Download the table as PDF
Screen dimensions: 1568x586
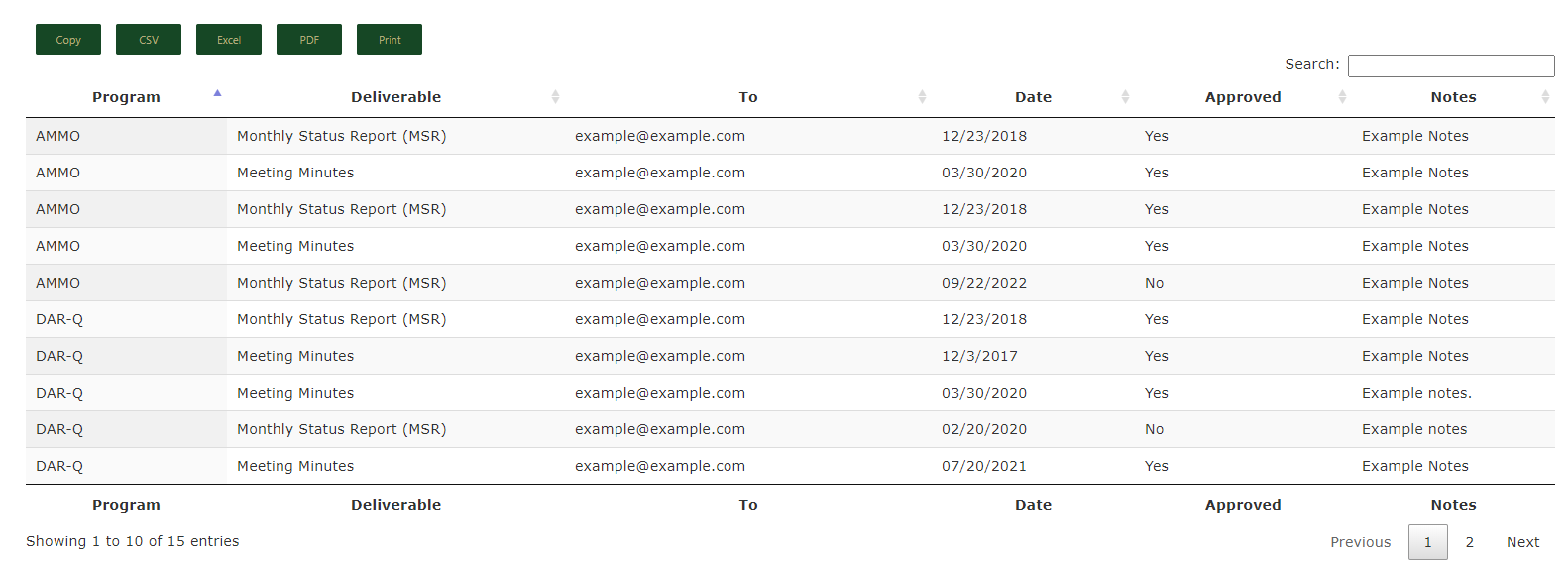(308, 39)
